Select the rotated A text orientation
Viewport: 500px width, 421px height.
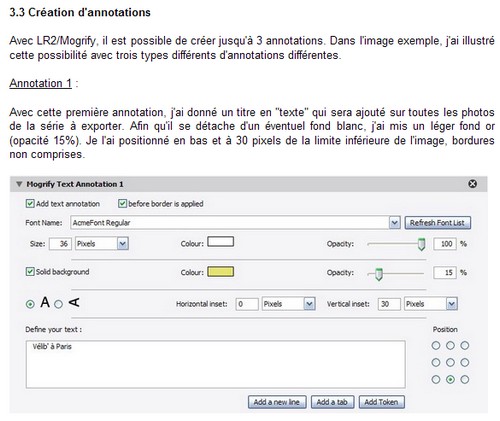59,304
